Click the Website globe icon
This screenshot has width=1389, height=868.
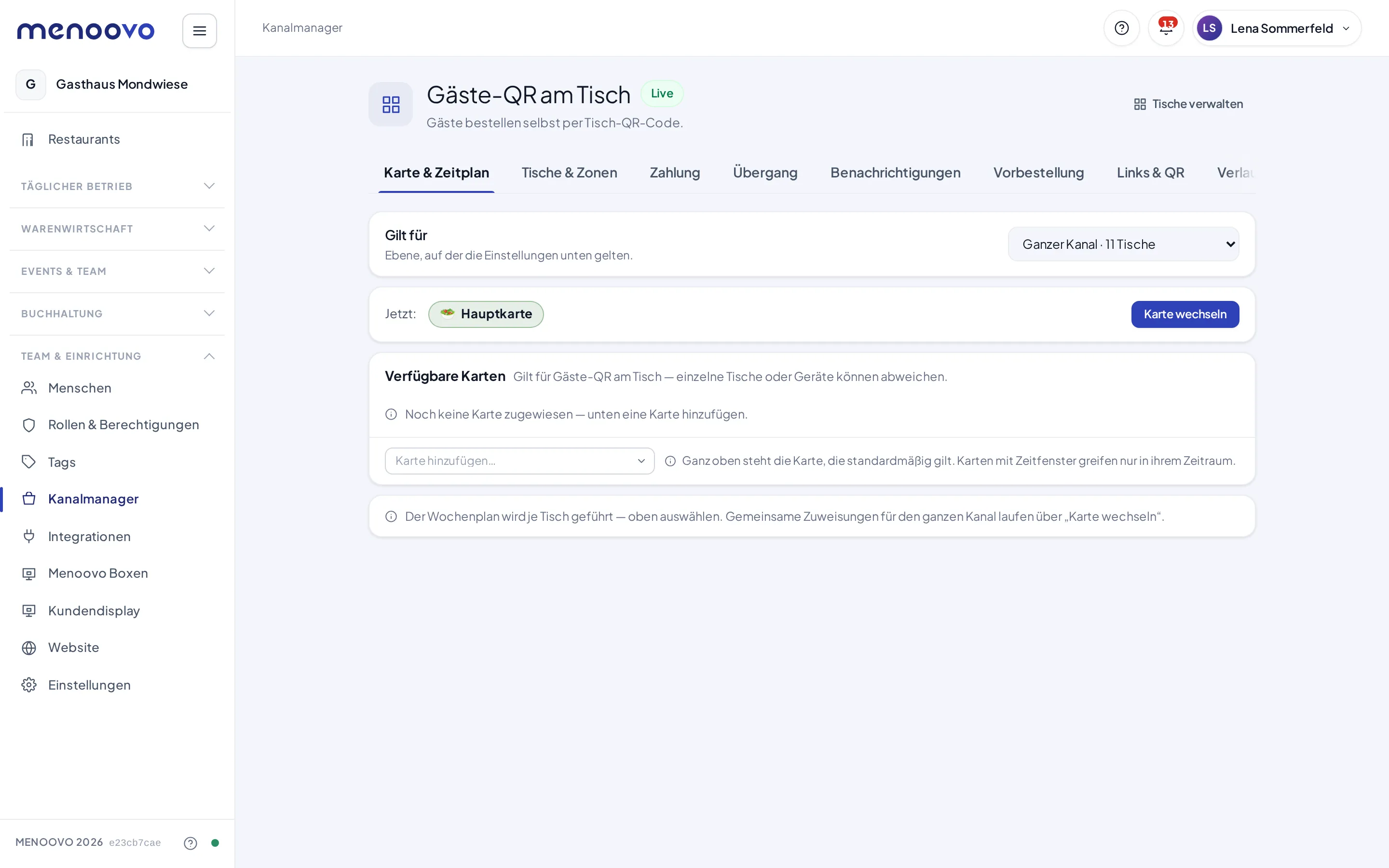click(29, 648)
